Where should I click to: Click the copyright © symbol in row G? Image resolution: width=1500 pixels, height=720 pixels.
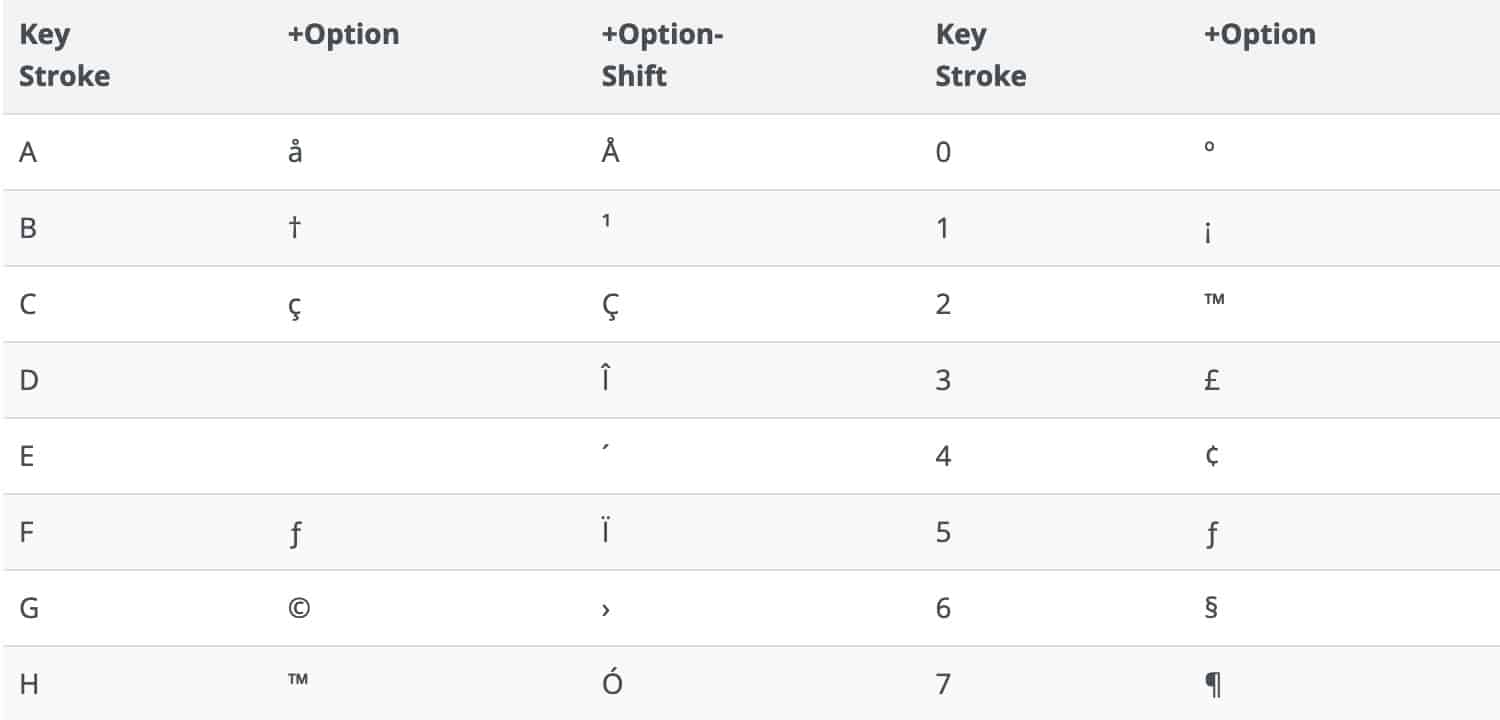point(298,608)
